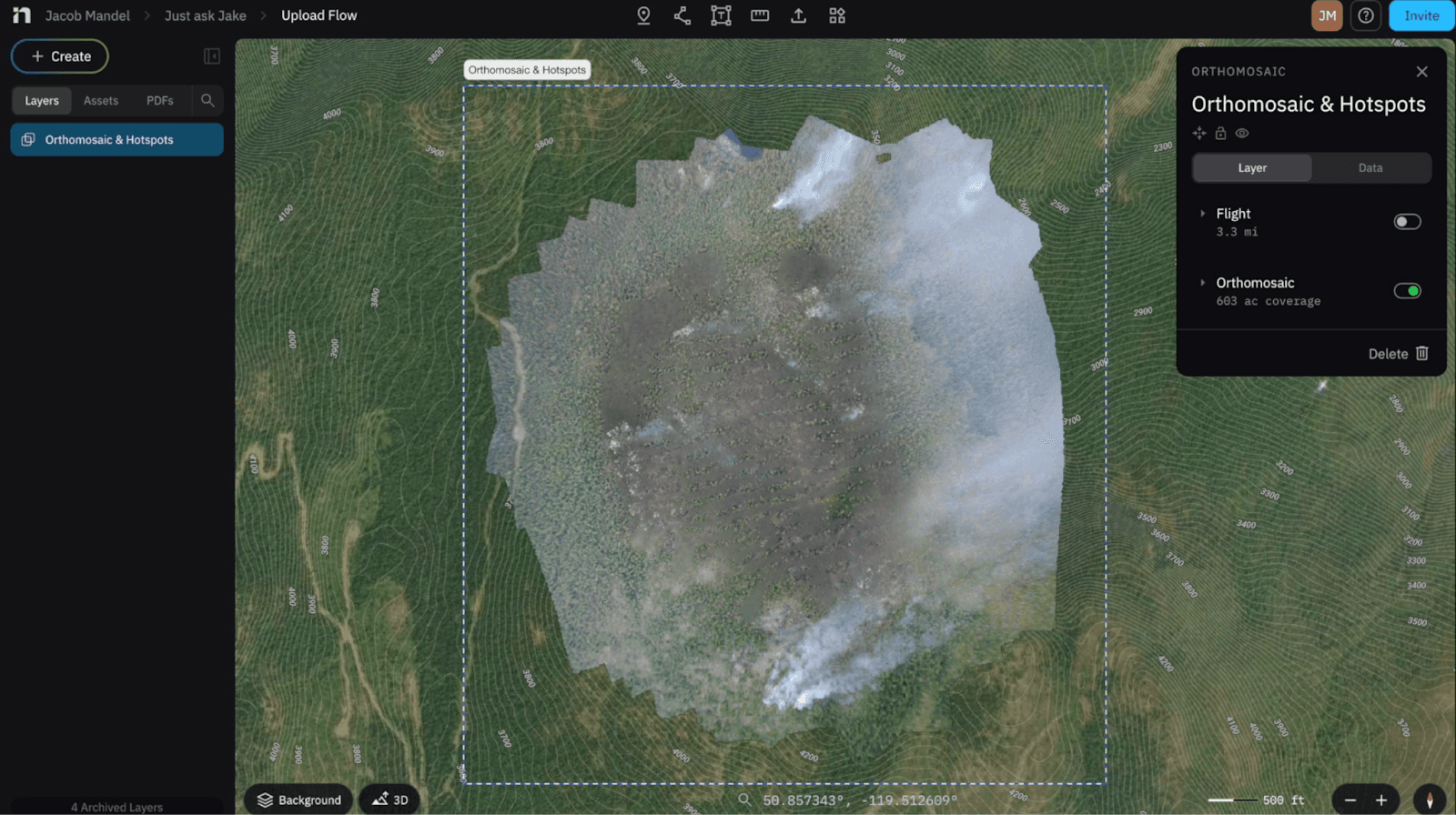Screen dimensions: 1456x815
Task: Enable the Flight toggle switch
Action: coord(1407,222)
